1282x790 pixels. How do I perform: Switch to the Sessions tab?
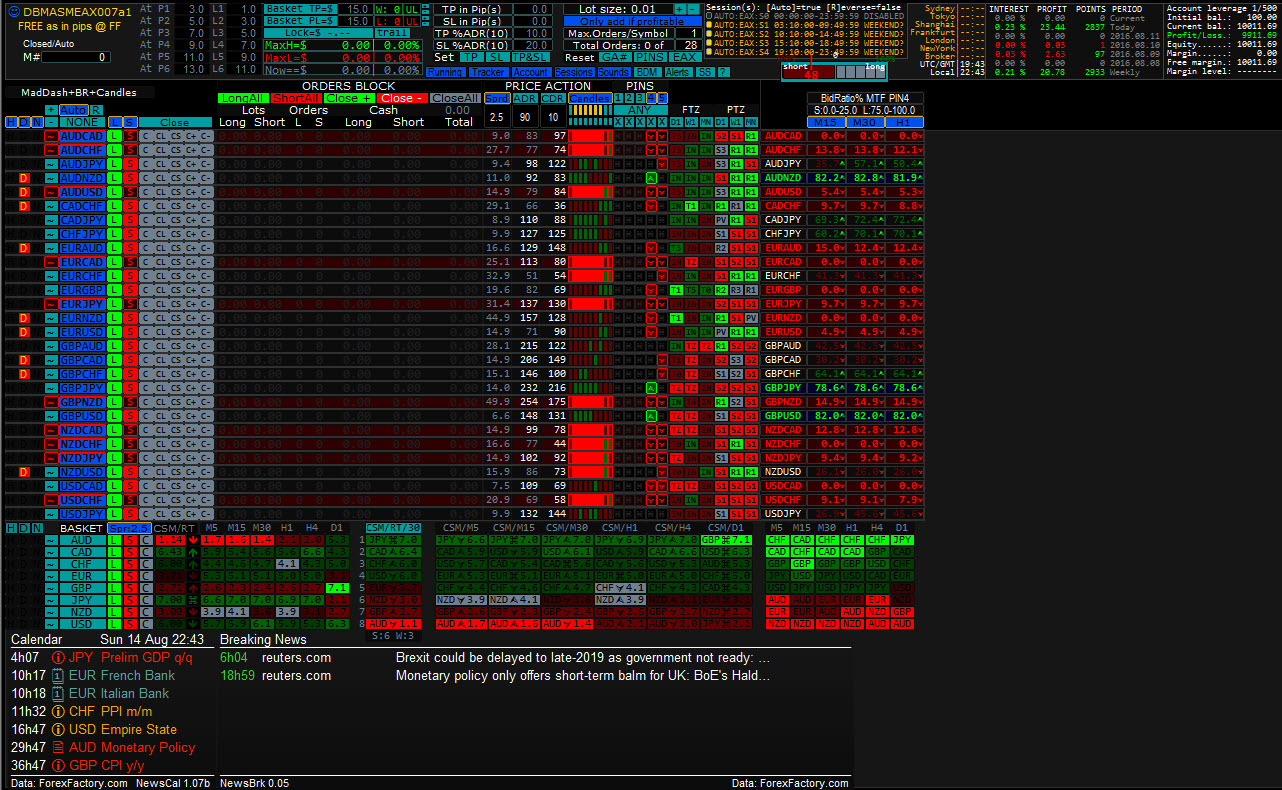tap(575, 72)
